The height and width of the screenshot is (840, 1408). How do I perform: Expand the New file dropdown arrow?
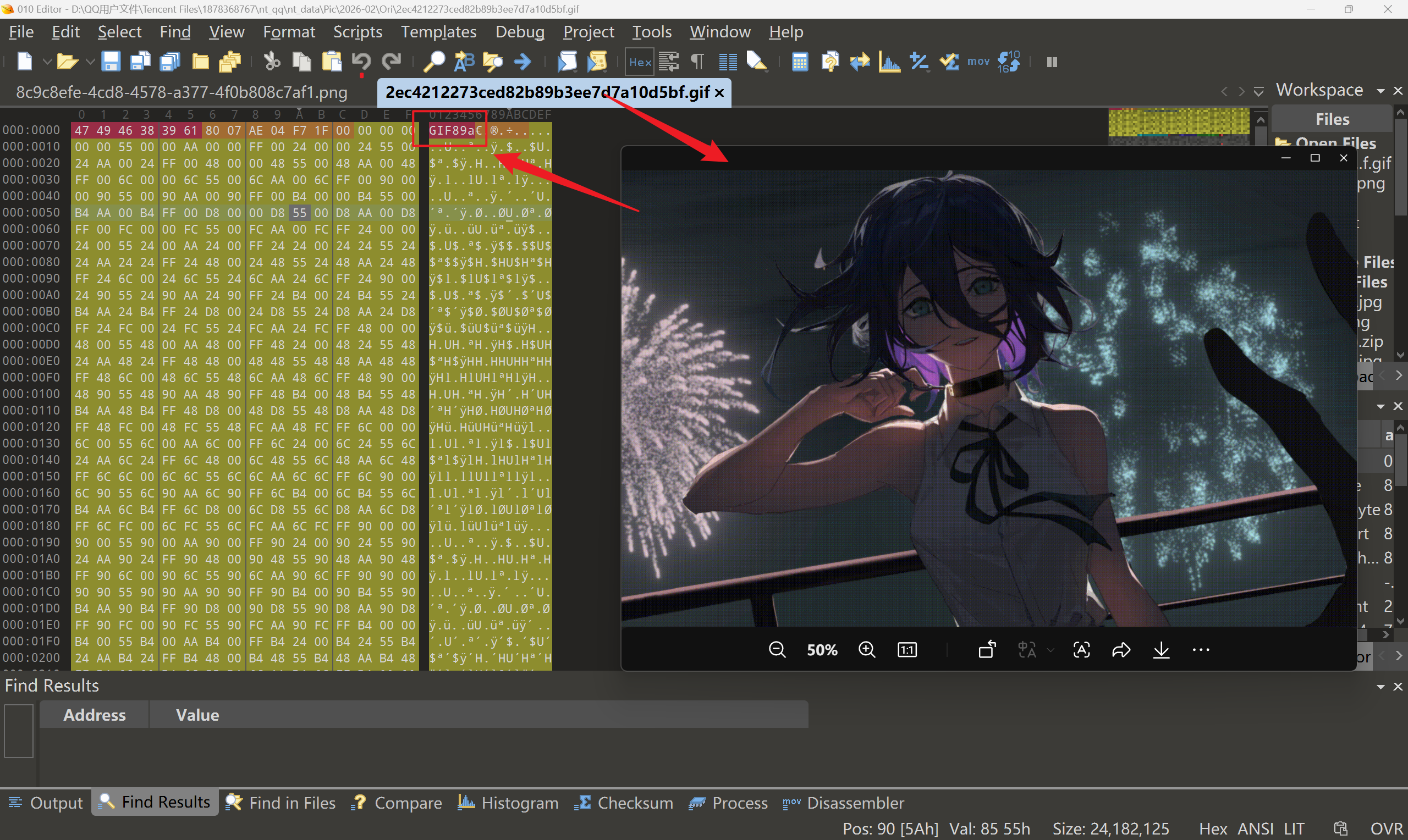coord(47,62)
